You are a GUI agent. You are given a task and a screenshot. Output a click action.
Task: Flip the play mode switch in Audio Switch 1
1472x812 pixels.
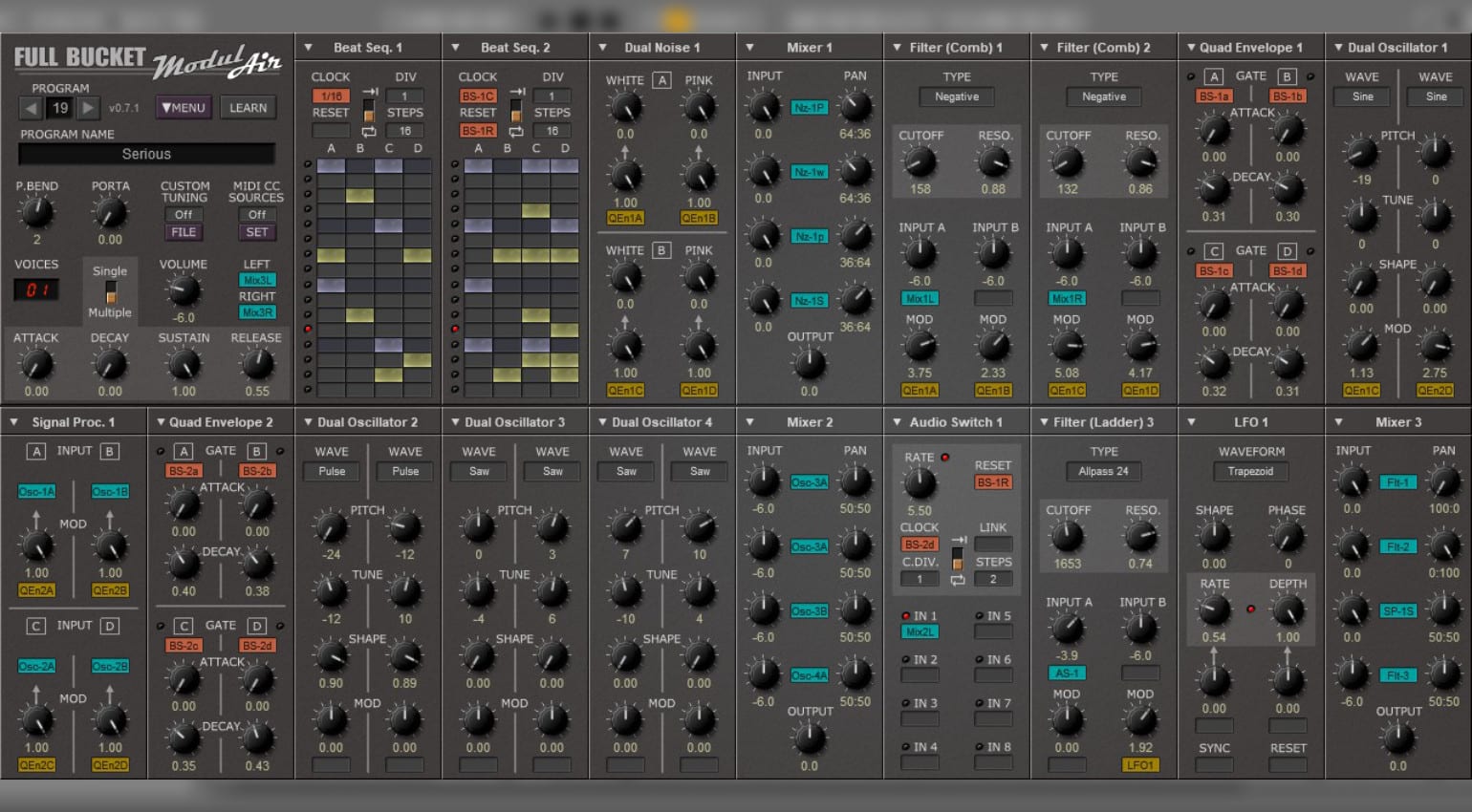point(958,560)
